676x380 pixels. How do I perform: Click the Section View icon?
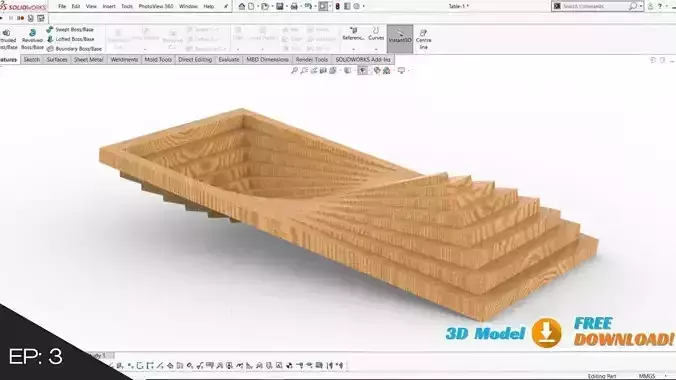[x=323, y=70]
